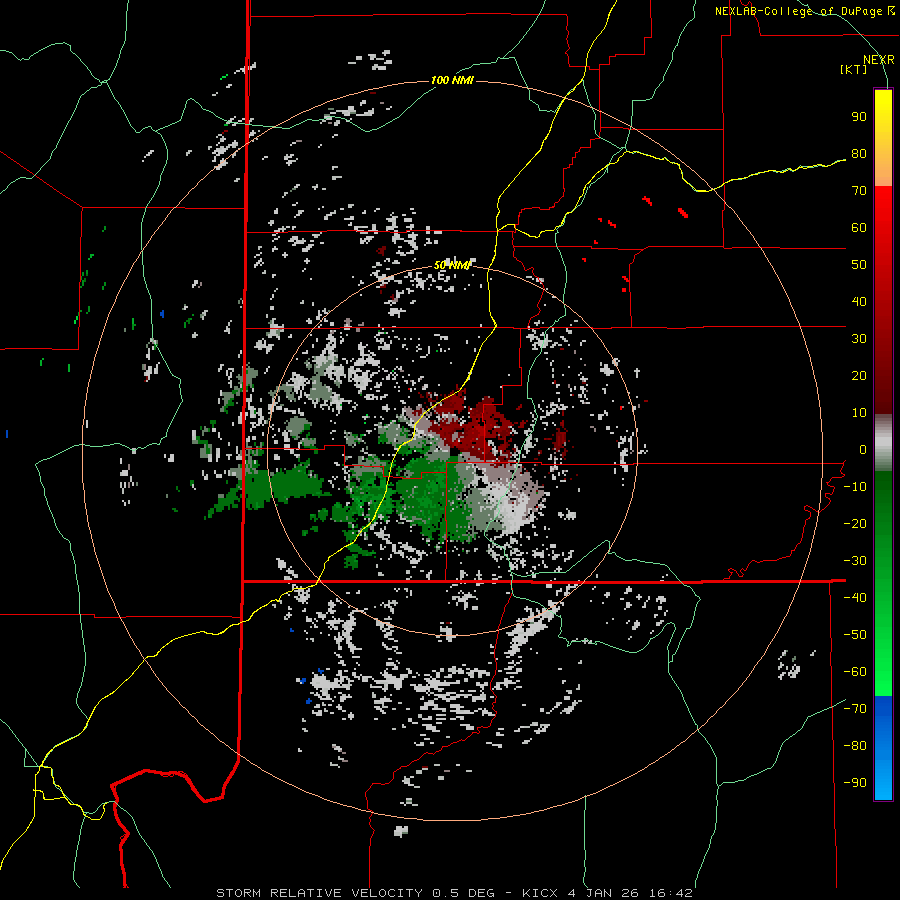Click the -50 scale value
The width and height of the screenshot is (900, 900).
click(x=855, y=635)
